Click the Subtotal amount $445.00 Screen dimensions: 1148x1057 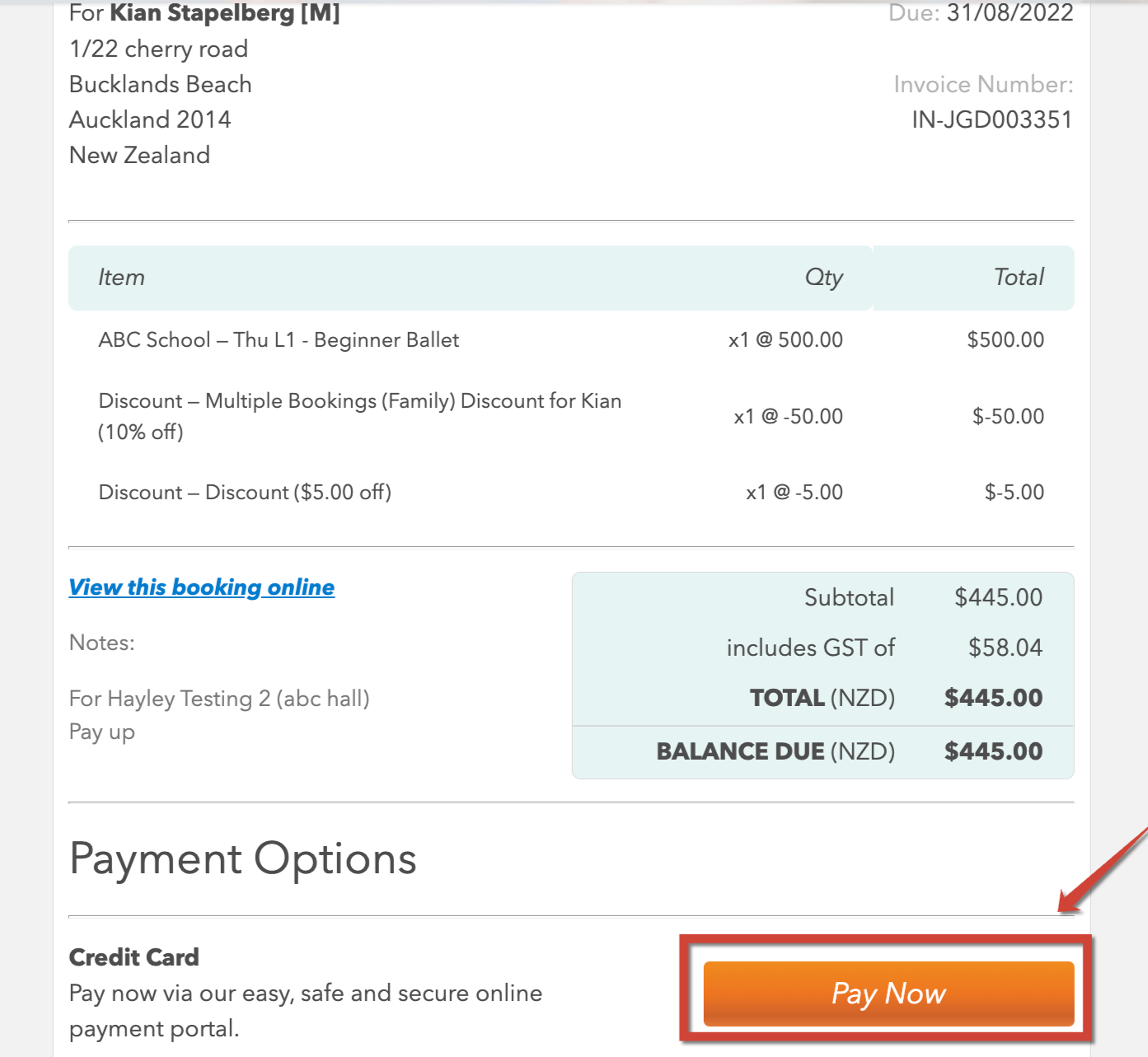click(998, 597)
